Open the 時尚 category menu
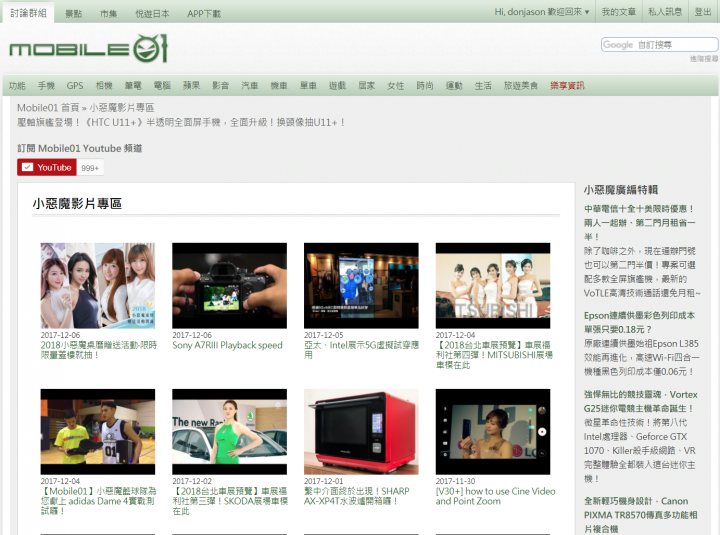Image resolution: width=720 pixels, height=535 pixels. click(x=425, y=85)
